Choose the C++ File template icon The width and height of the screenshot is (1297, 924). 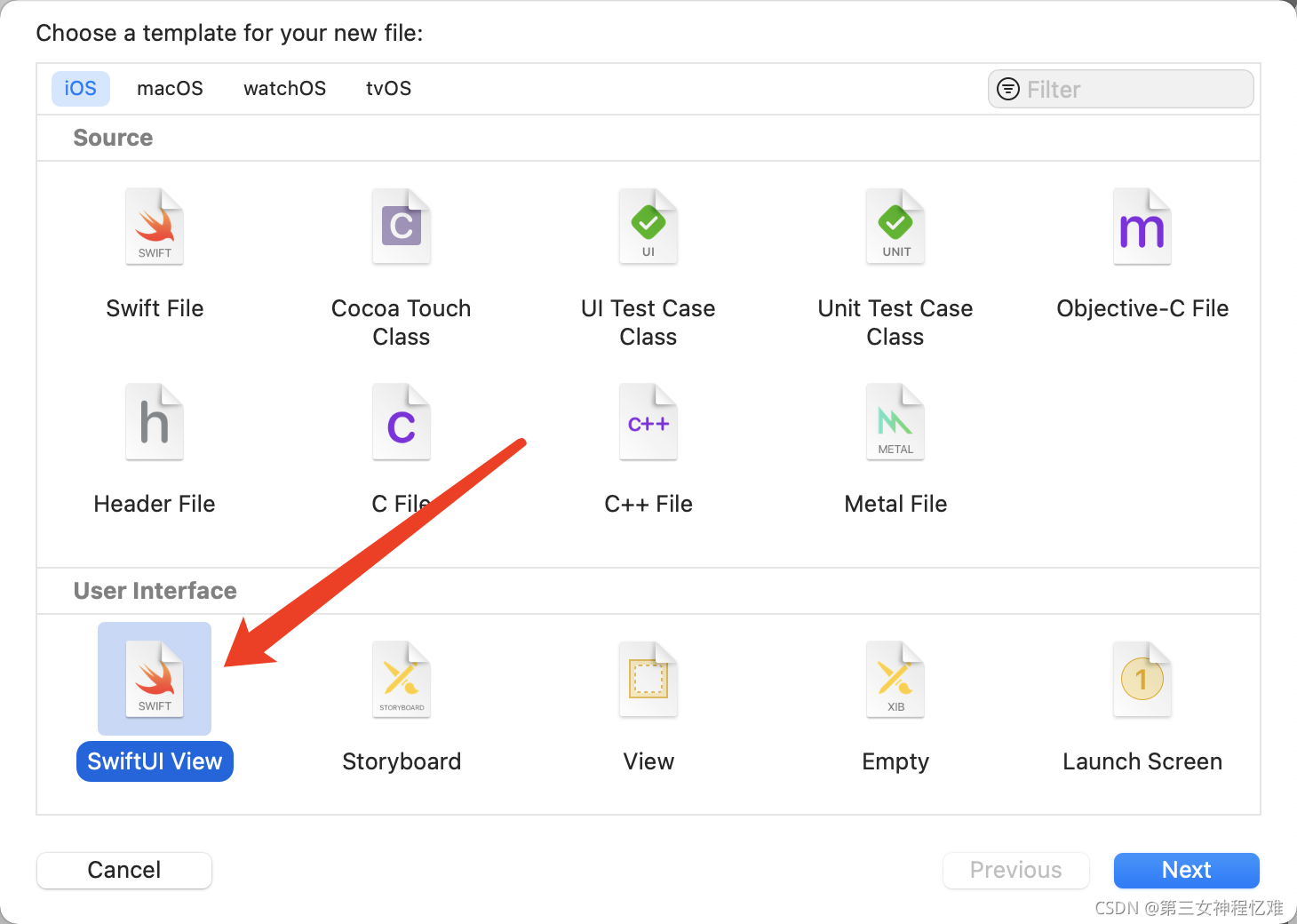[x=648, y=422]
